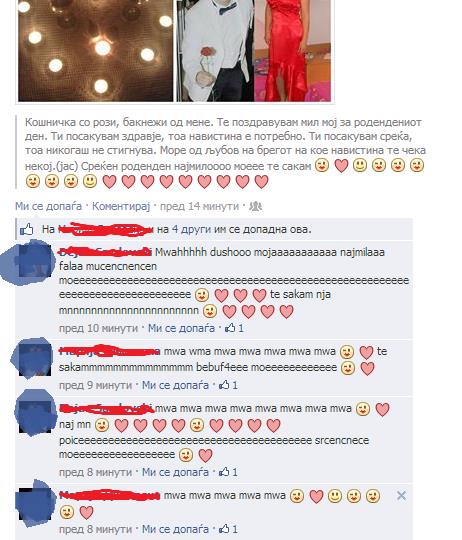This screenshot has height=540, width=462.
Task: Click thumbs-up count on the poiceee srcencnece comment
Action: tap(228, 471)
